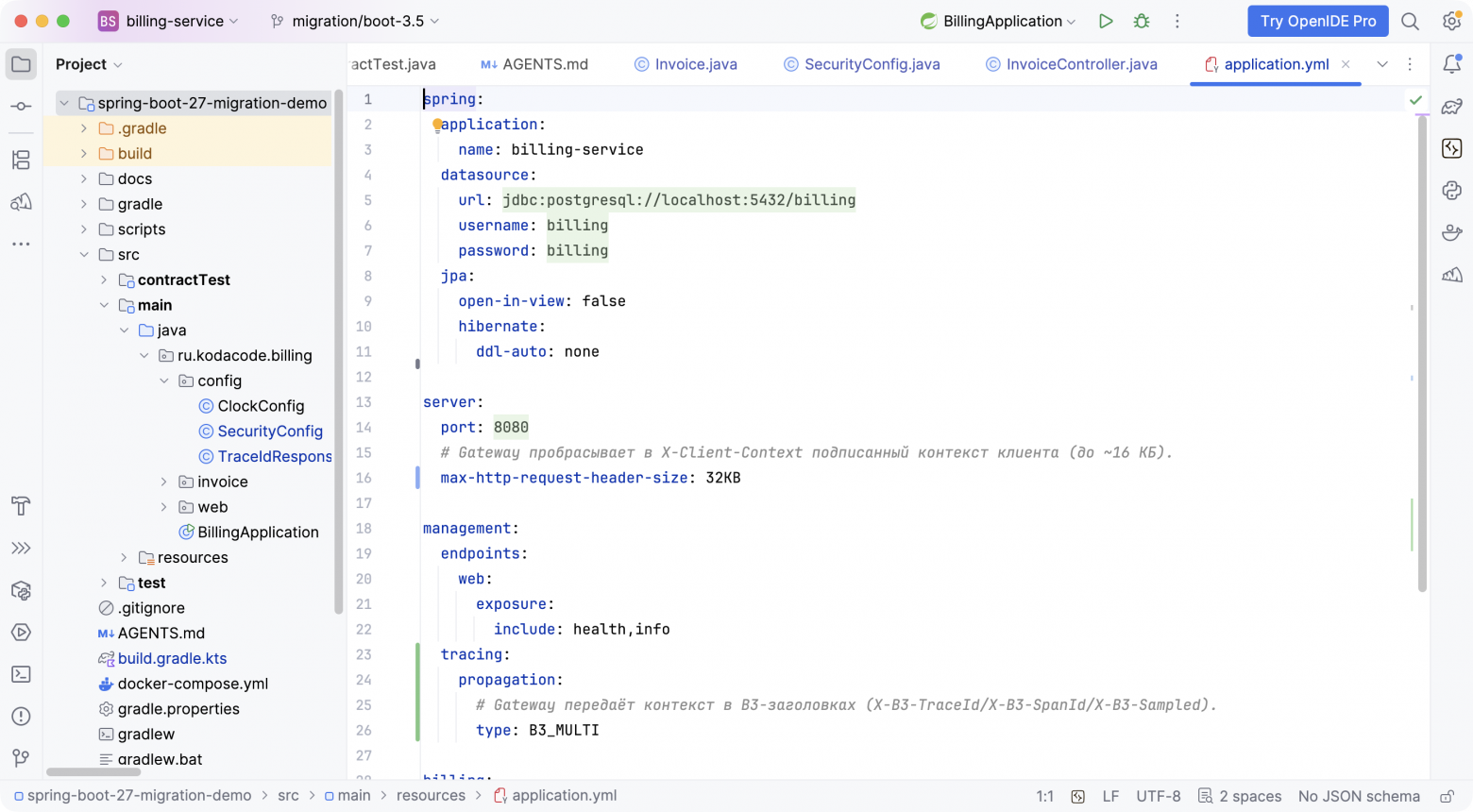
Task: Expand the docs folder
Action: 84,179
